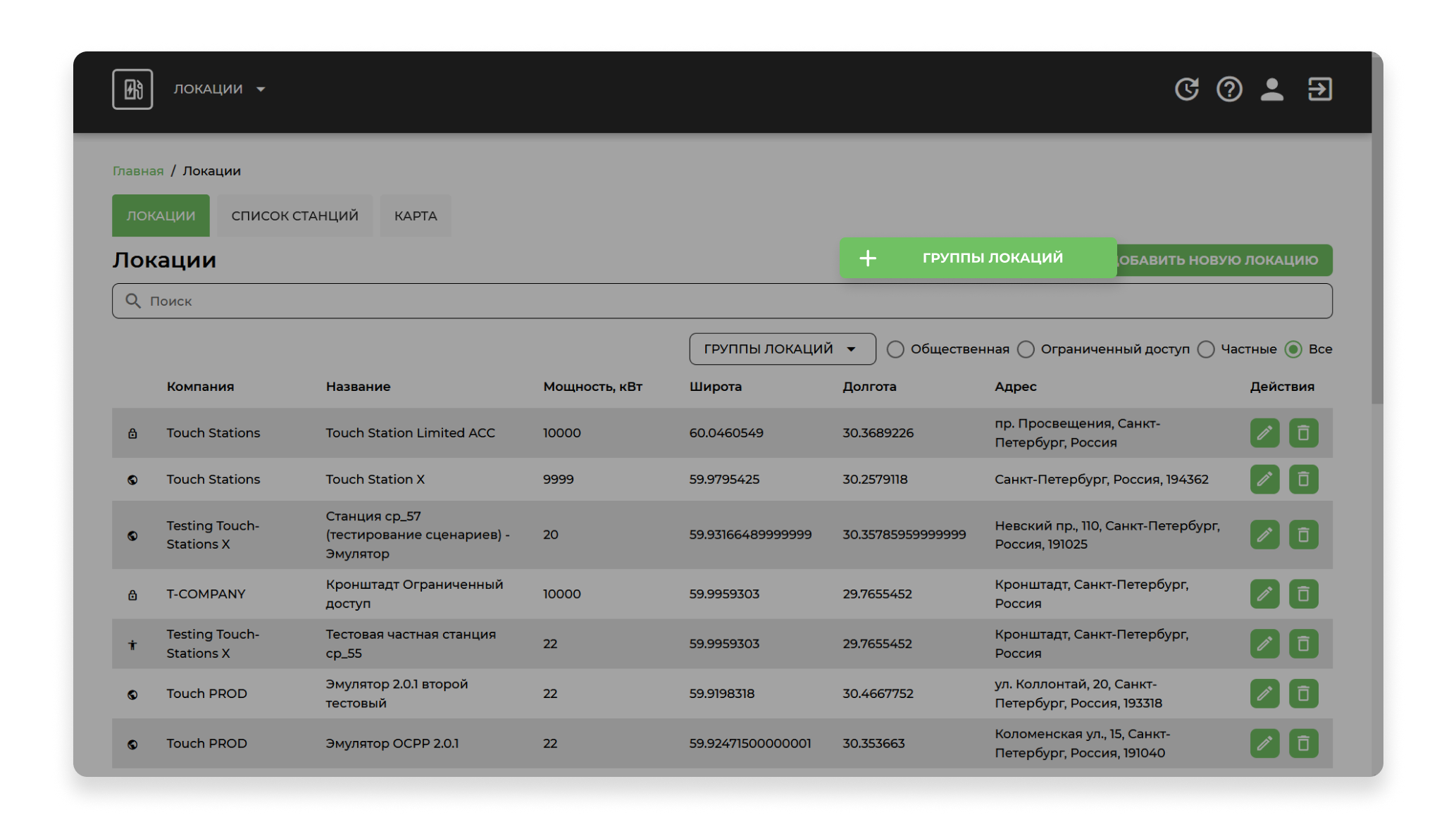The width and height of the screenshot is (1456, 829).
Task: Select the Ограниченный доступ radio filter
Action: coord(1026,349)
